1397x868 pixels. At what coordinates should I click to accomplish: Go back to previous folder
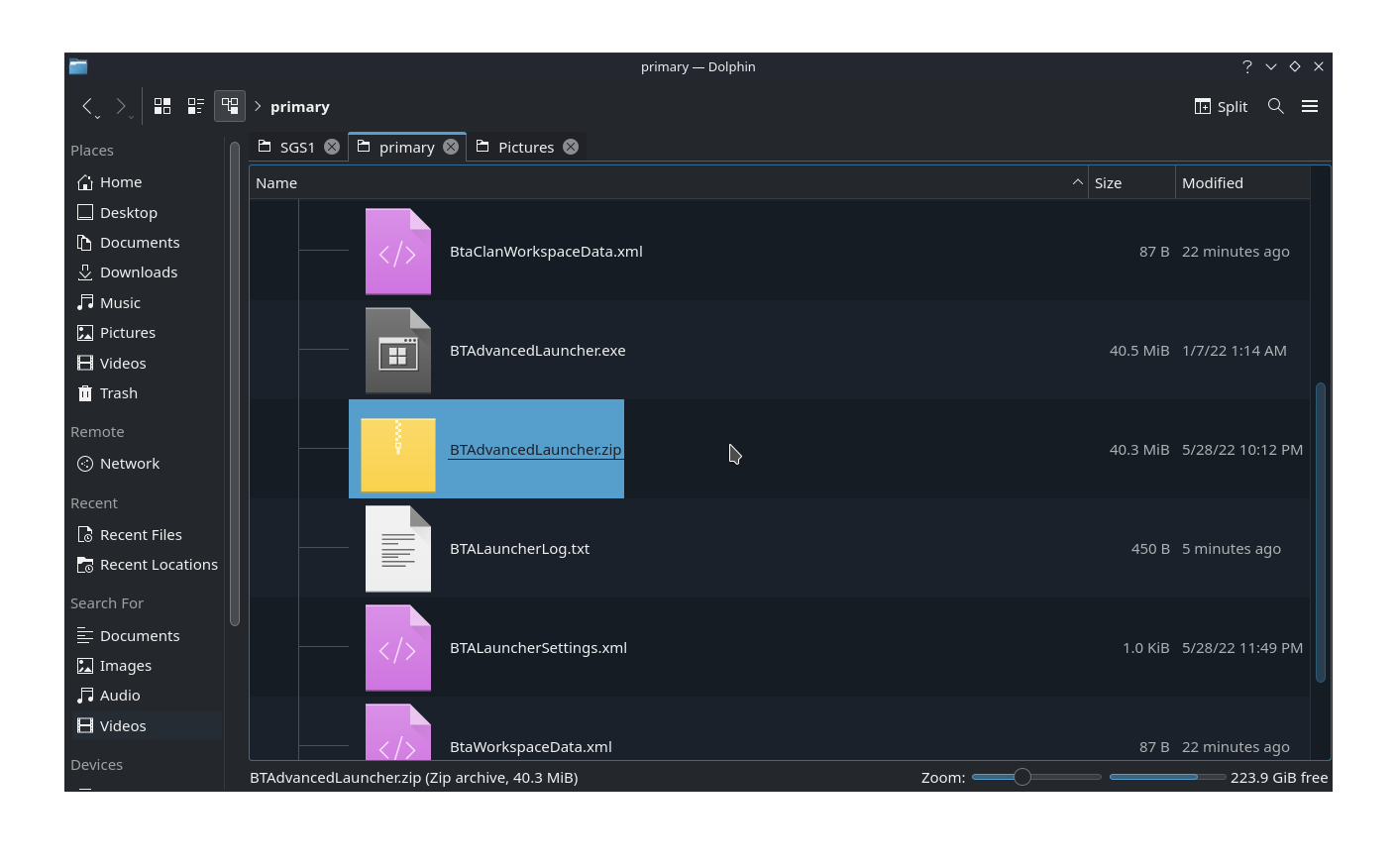[87, 106]
